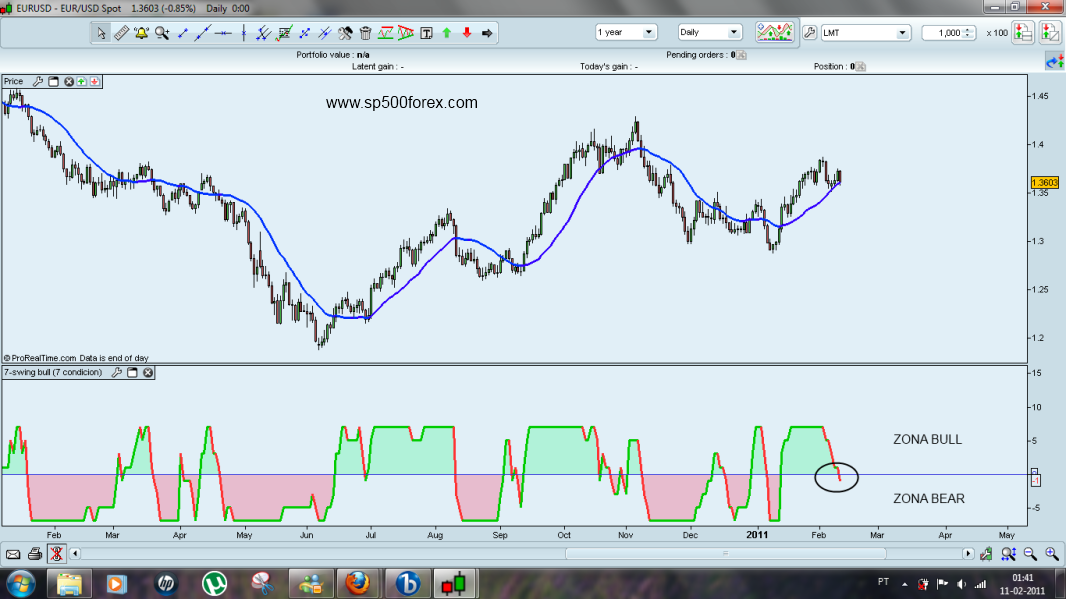Open the 1 year period dropdown
The width and height of the screenshot is (1066, 599).
click(x=625, y=32)
